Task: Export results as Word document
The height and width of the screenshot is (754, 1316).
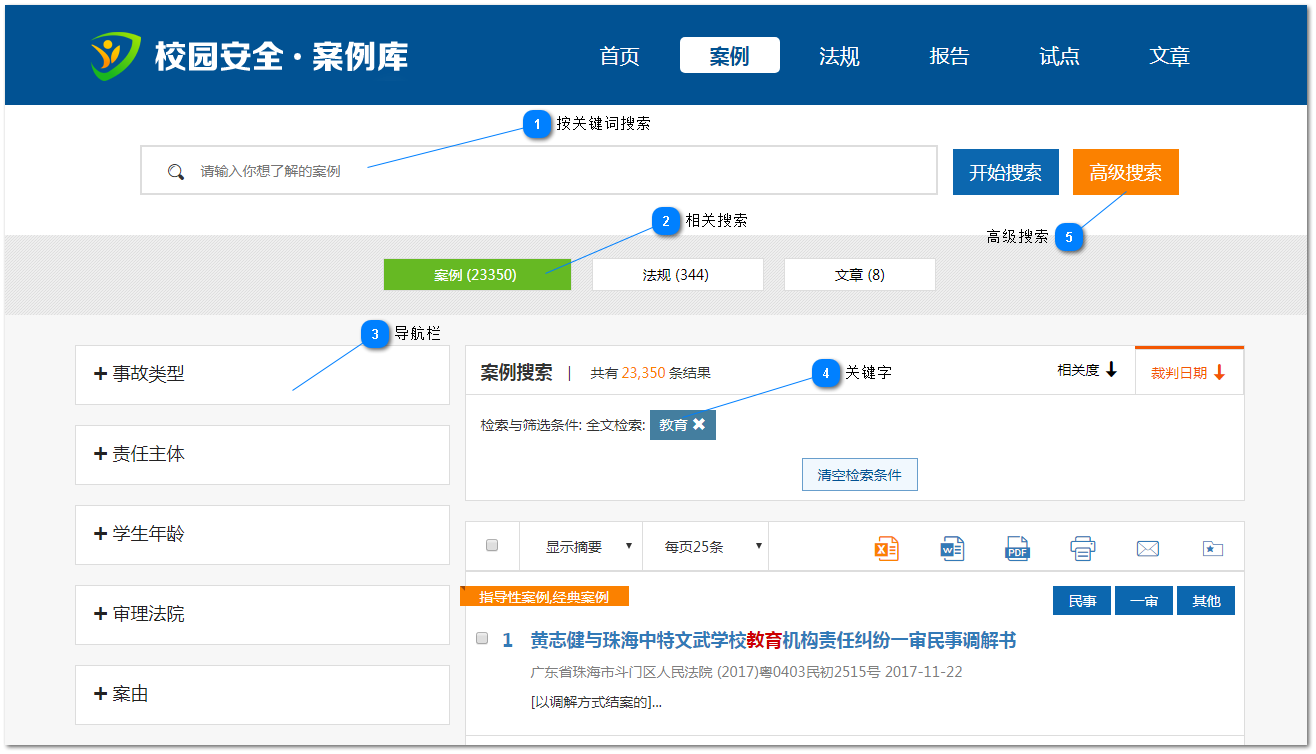Action: [x=951, y=546]
